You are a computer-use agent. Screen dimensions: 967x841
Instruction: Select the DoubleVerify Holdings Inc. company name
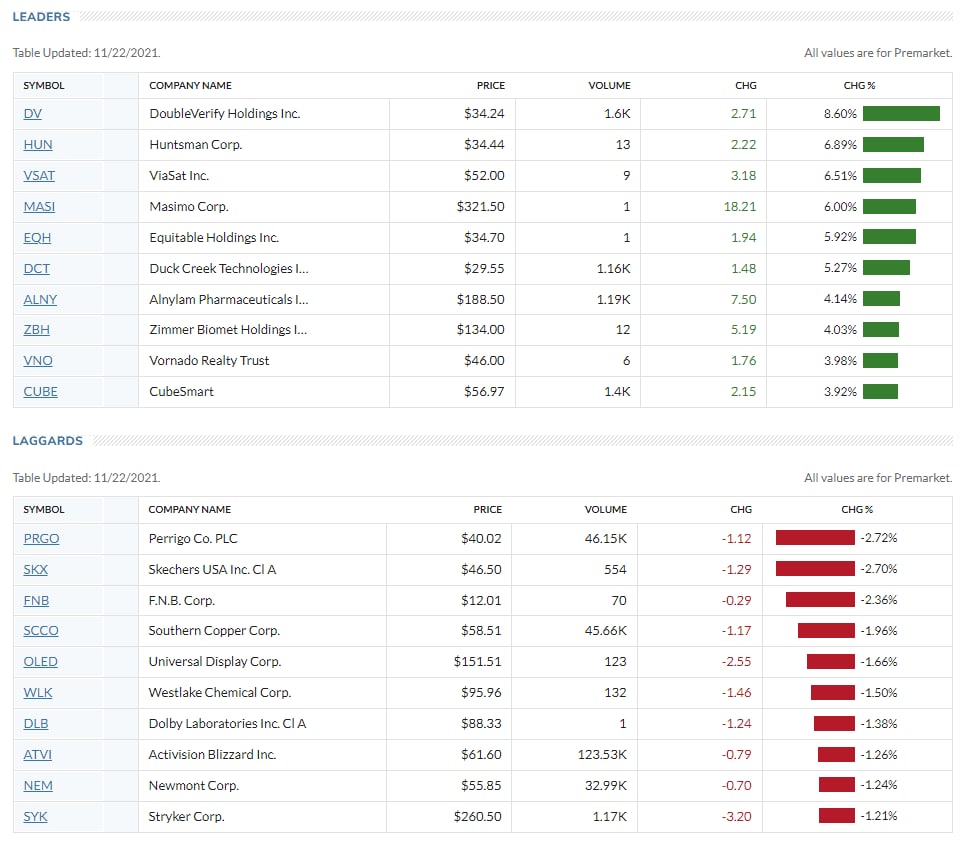[x=224, y=113]
